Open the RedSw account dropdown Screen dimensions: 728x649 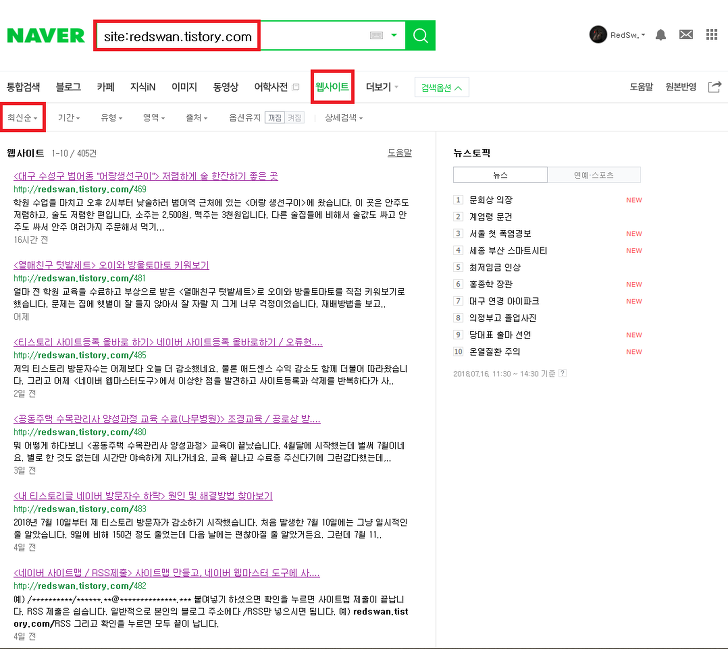tap(628, 35)
